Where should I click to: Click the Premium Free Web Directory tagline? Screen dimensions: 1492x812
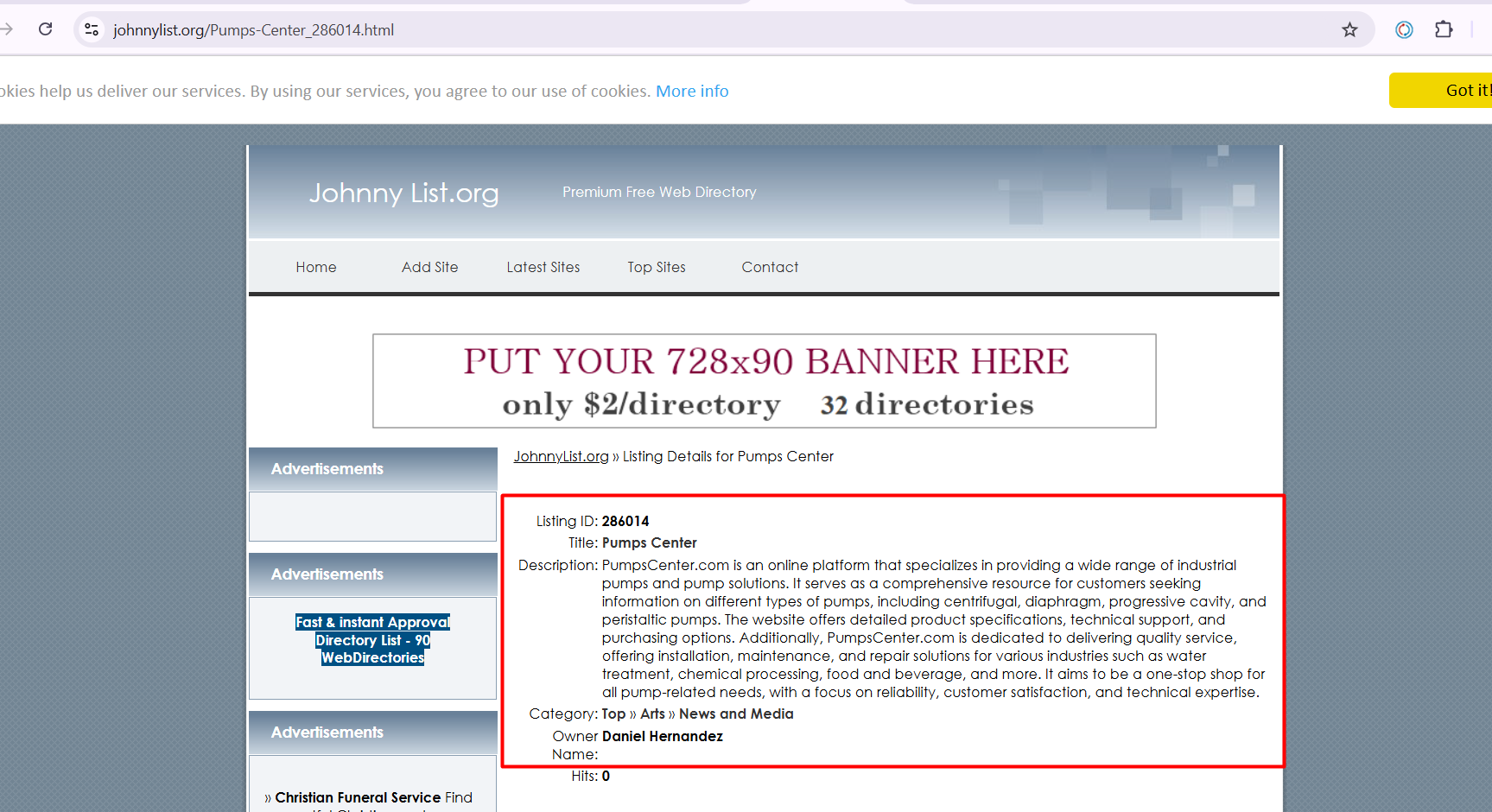click(659, 192)
